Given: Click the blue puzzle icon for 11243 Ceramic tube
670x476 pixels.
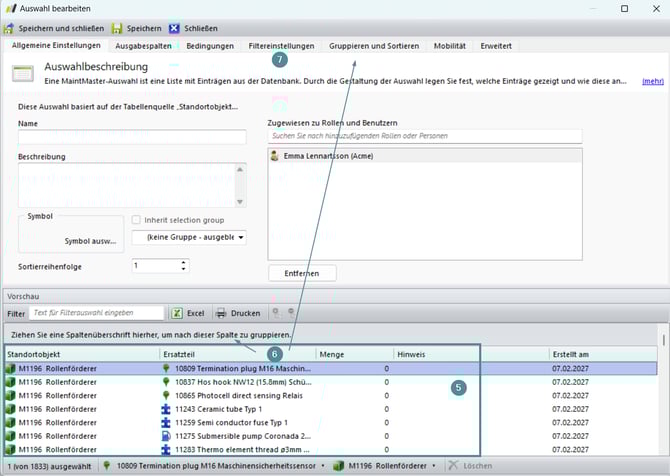Looking at the screenshot, I should [166, 409].
